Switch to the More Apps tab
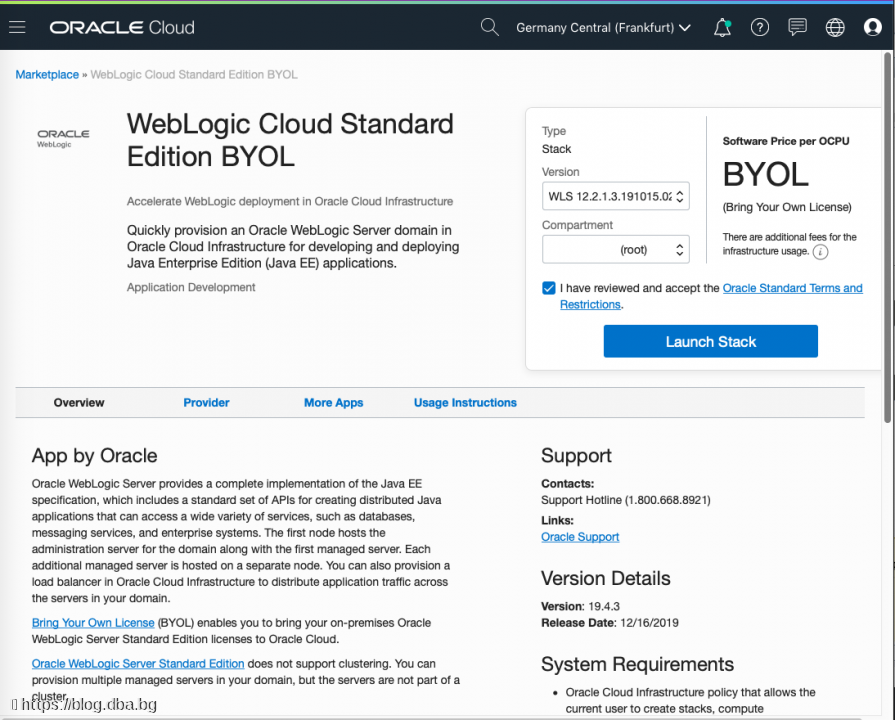 tap(333, 403)
